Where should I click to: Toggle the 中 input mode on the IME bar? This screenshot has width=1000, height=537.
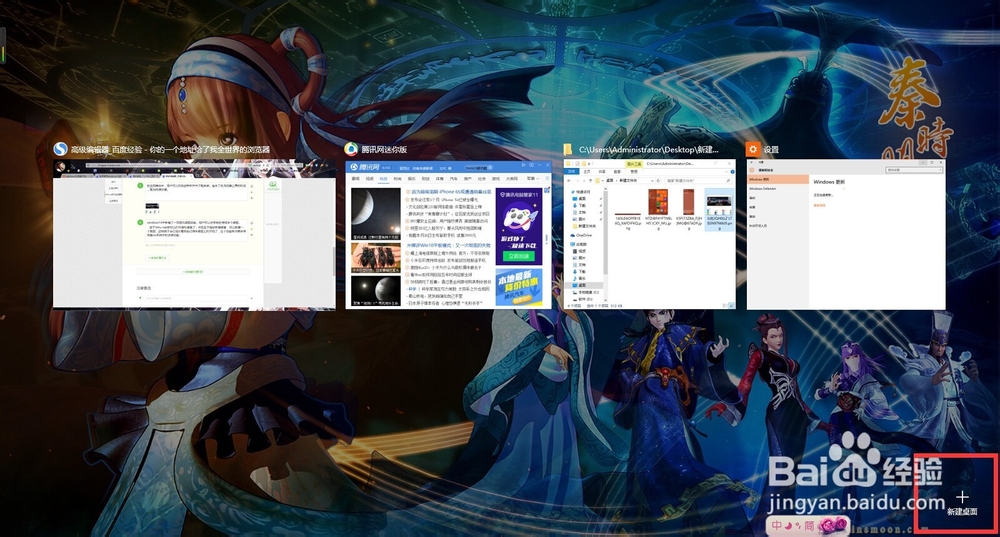[777, 526]
